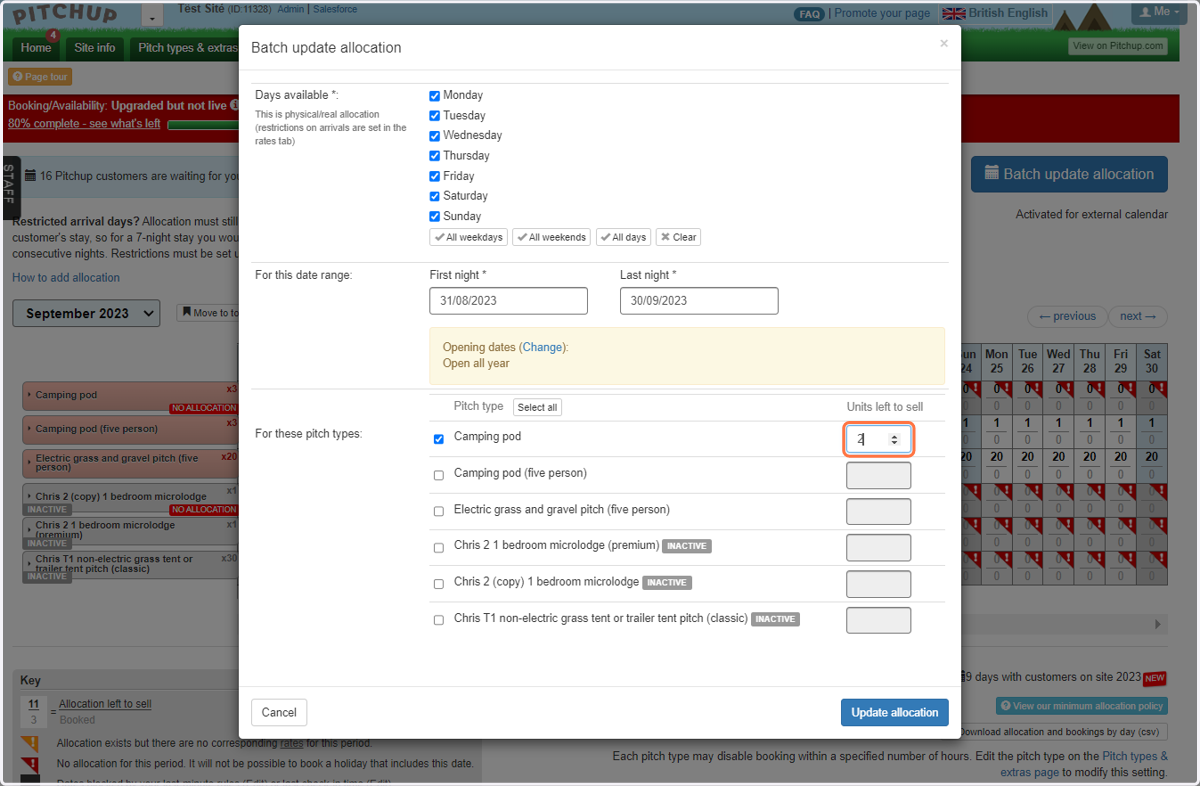Go to next calendar period

1138,316
